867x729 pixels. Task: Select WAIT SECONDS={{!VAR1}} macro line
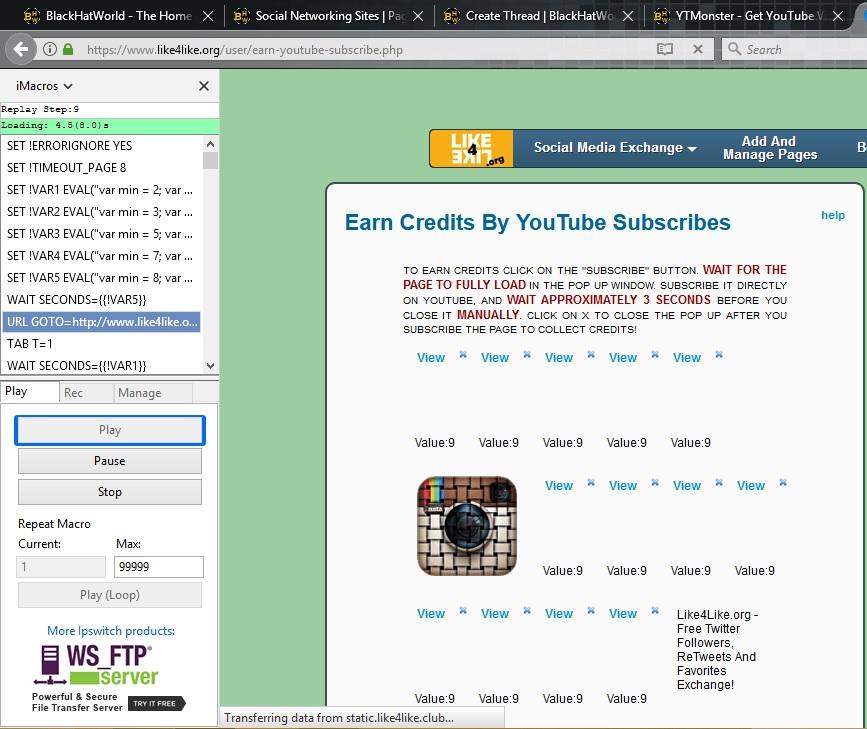[102, 366]
